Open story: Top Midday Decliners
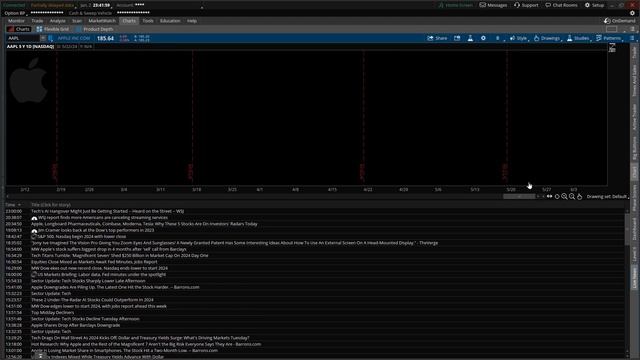The width and height of the screenshot is (640, 360). tap(53, 312)
